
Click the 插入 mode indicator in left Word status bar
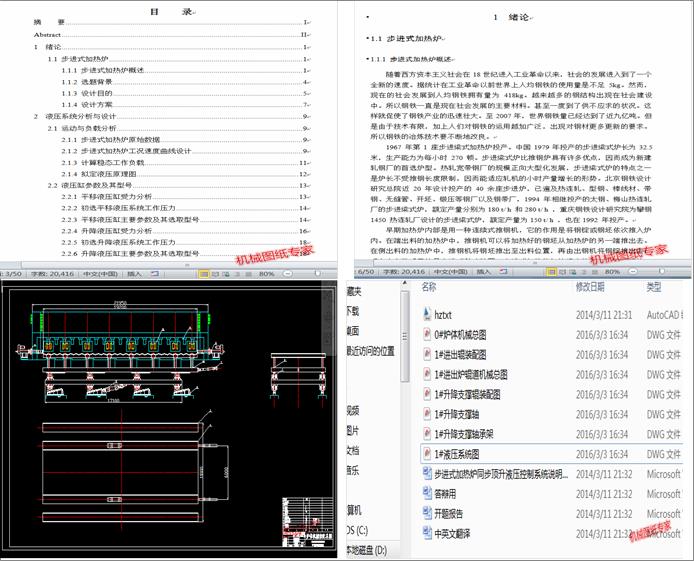[134, 274]
